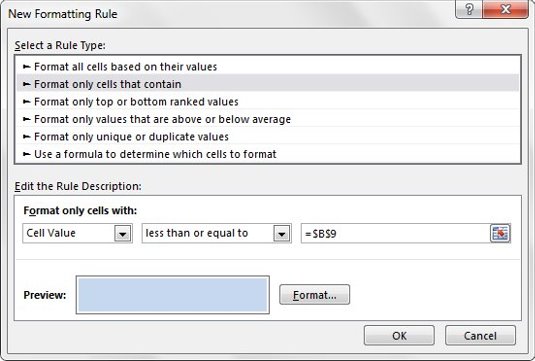The image size is (535, 361).
Task: Confirm with the OK button
Action: 399,336
